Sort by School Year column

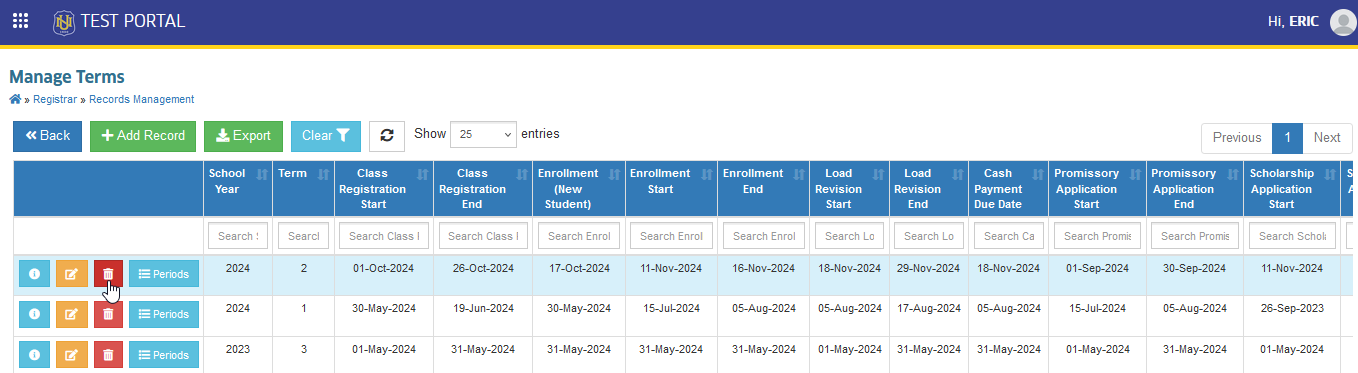pos(238,188)
